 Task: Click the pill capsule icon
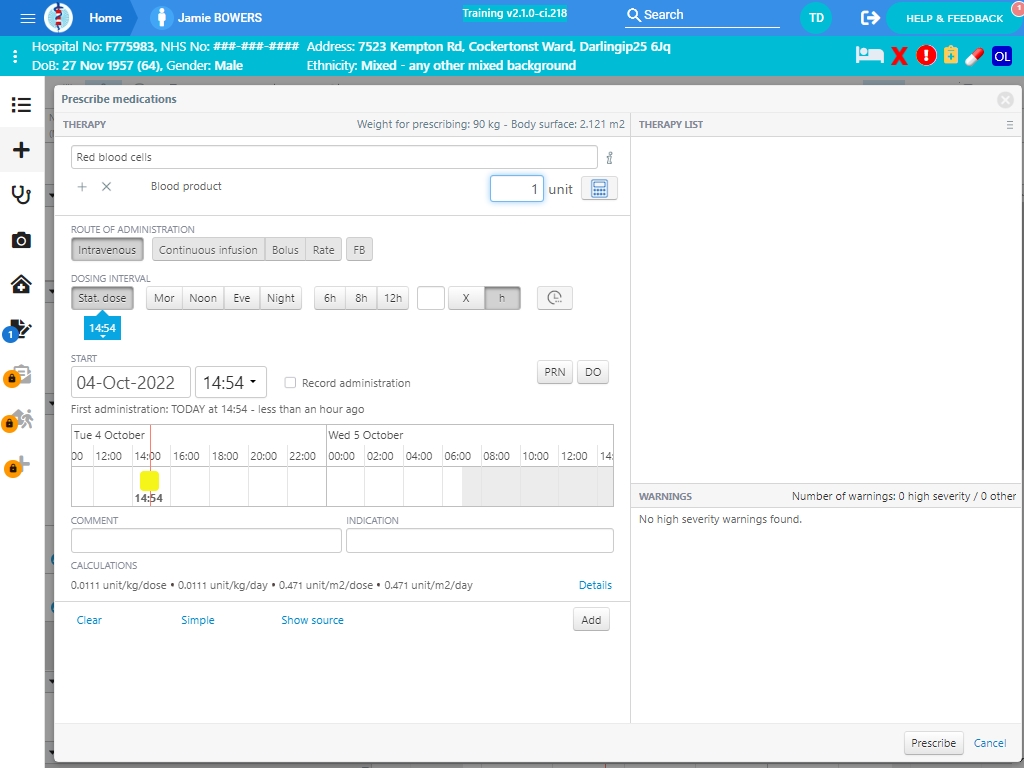pyautogui.click(x=974, y=56)
